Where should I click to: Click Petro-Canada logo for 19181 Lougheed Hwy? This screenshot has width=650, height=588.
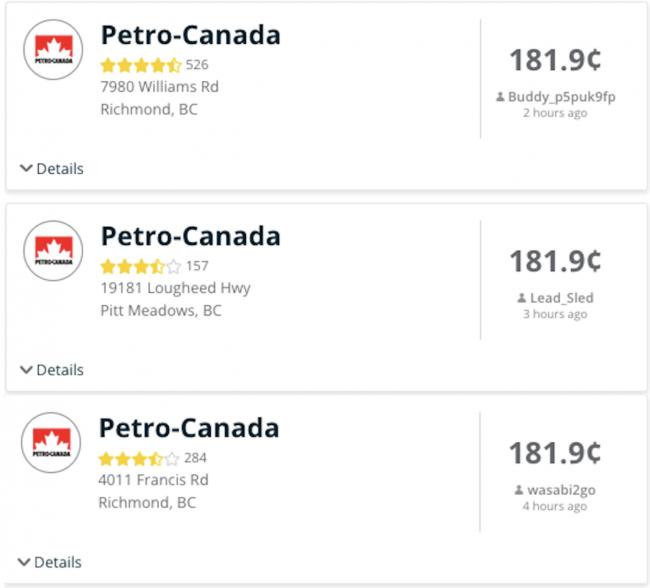[x=53, y=250]
